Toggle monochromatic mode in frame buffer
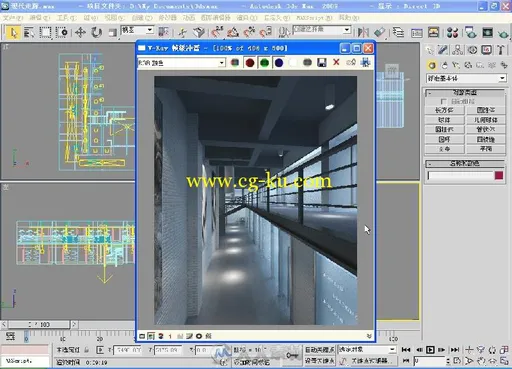 (307, 62)
